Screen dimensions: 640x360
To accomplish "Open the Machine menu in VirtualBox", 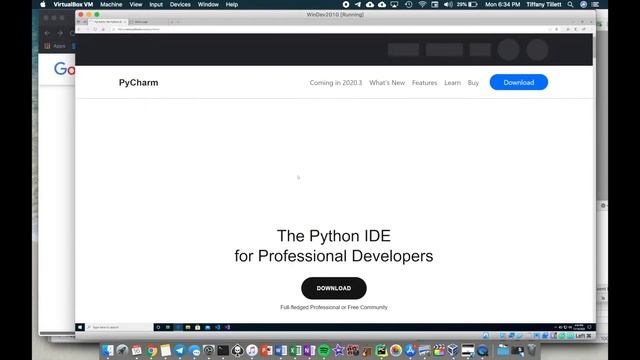I will 111,4.
